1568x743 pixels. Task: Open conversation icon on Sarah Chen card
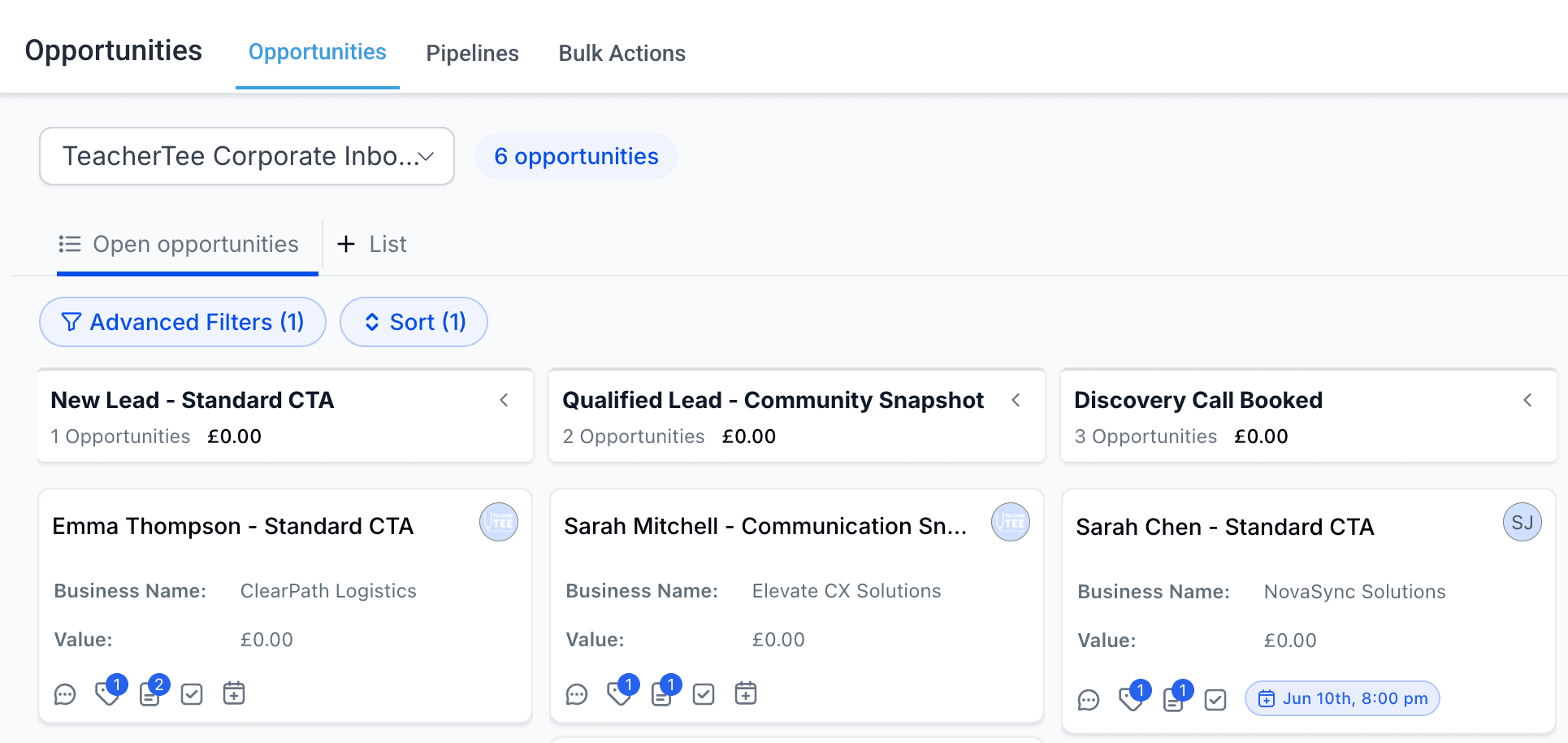coord(1089,700)
